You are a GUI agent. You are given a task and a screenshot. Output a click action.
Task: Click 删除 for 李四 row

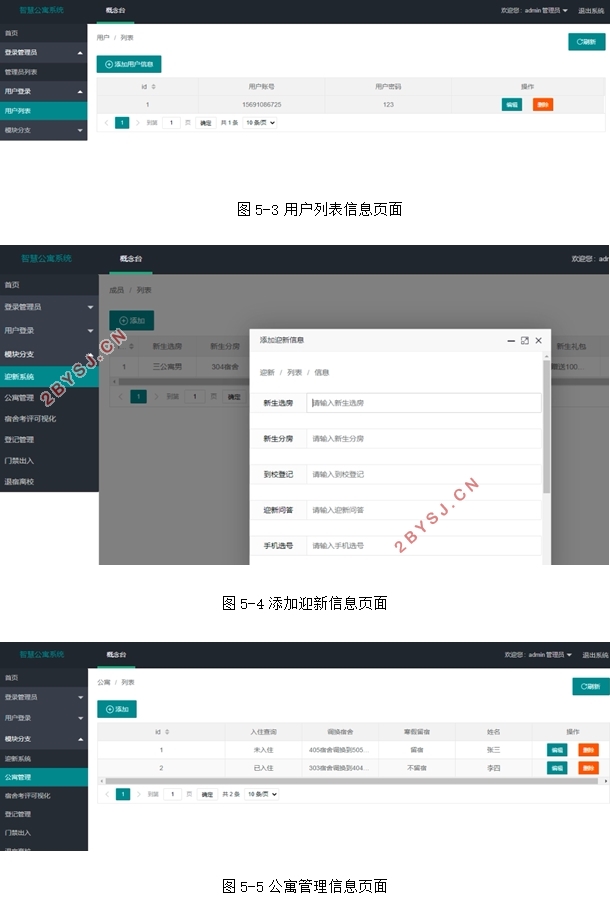tap(588, 768)
